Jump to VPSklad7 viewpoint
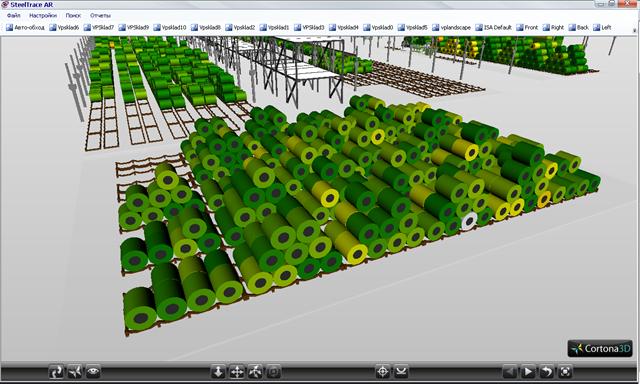This screenshot has height=384, width=640. (x=99, y=27)
